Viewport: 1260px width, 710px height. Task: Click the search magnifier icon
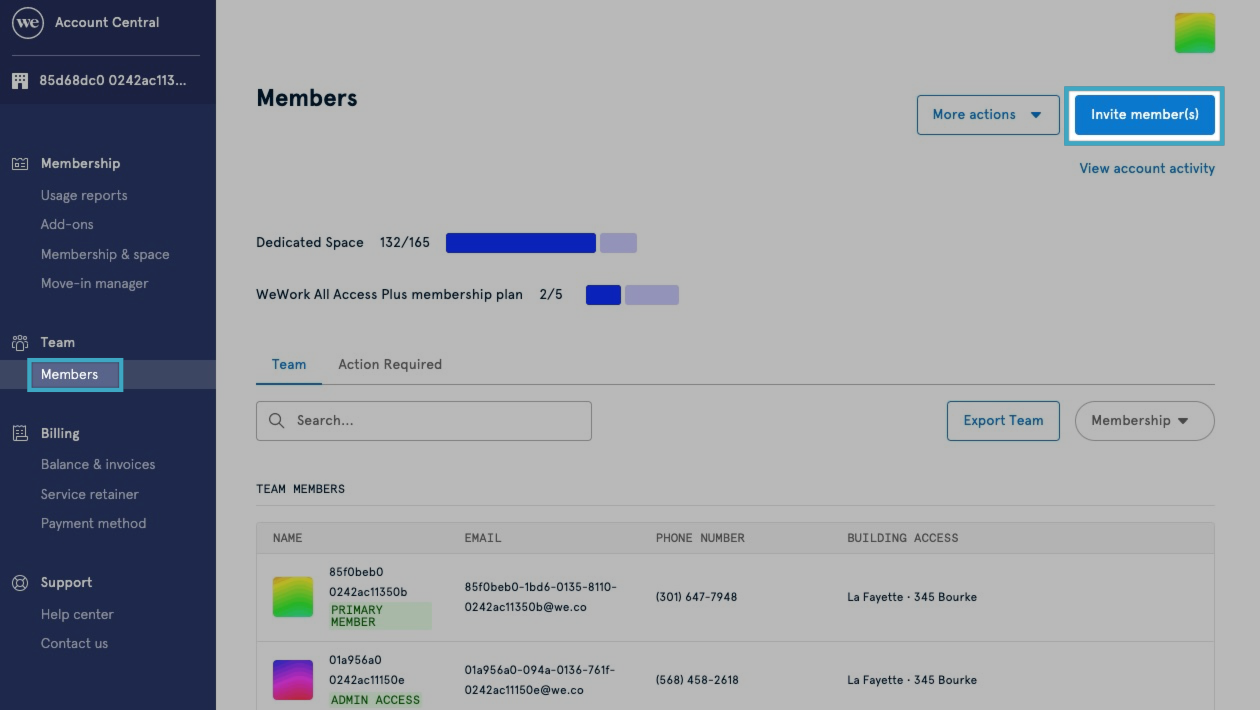[277, 420]
